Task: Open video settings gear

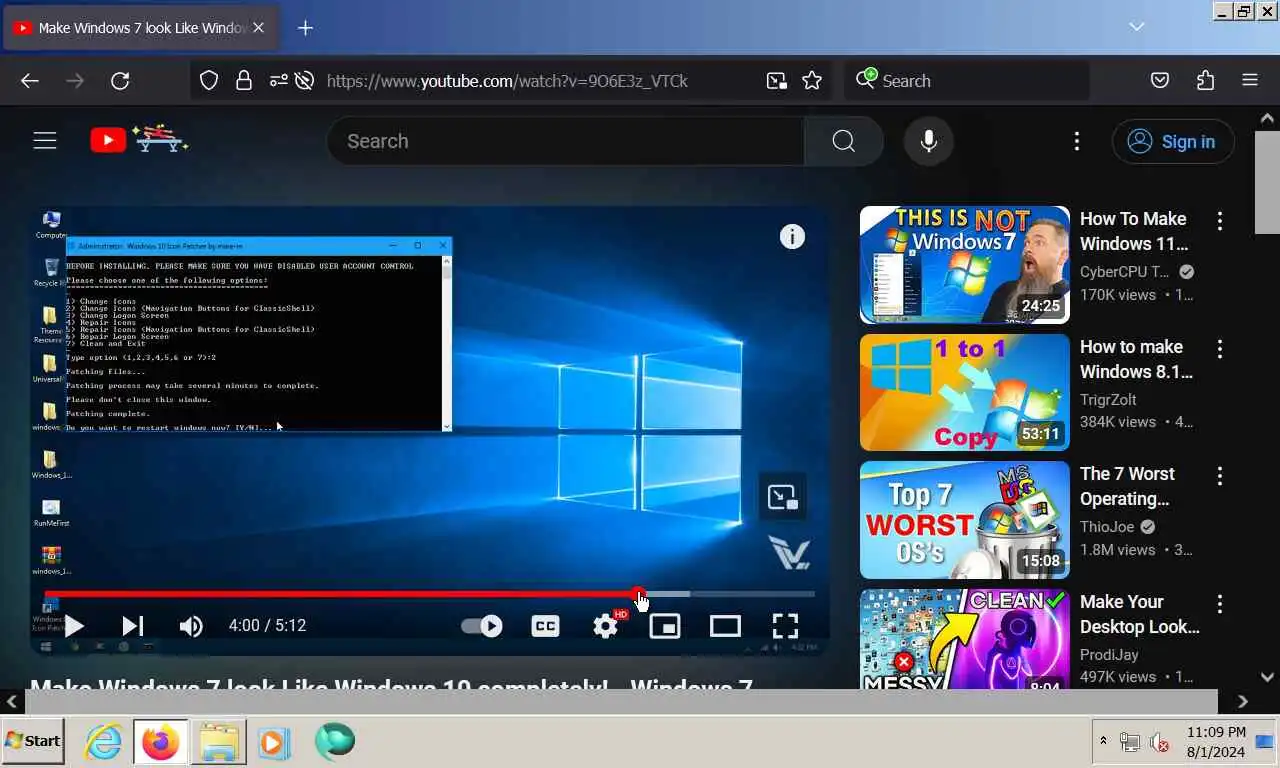Action: pyautogui.click(x=606, y=626)
